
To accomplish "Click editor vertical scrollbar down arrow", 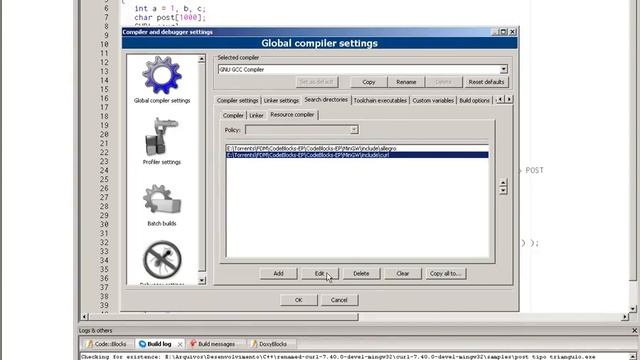I will 633,309.
